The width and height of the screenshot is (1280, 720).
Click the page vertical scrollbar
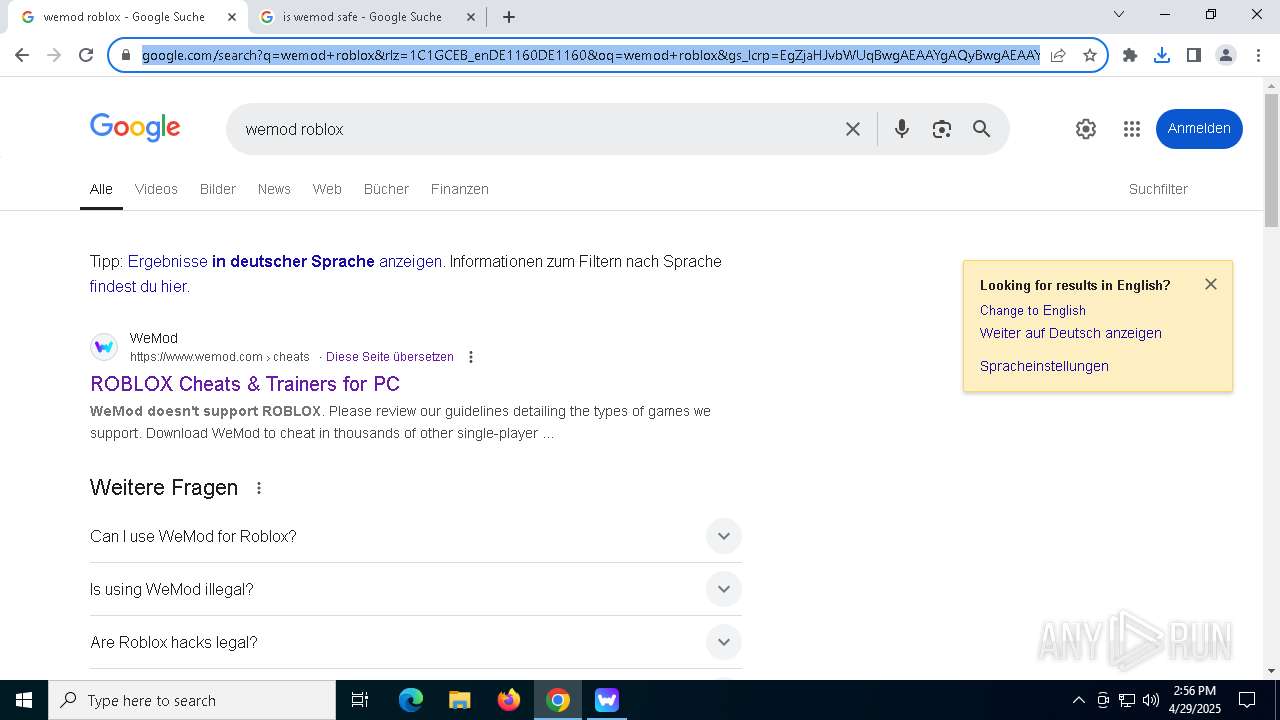(1272, 160)
